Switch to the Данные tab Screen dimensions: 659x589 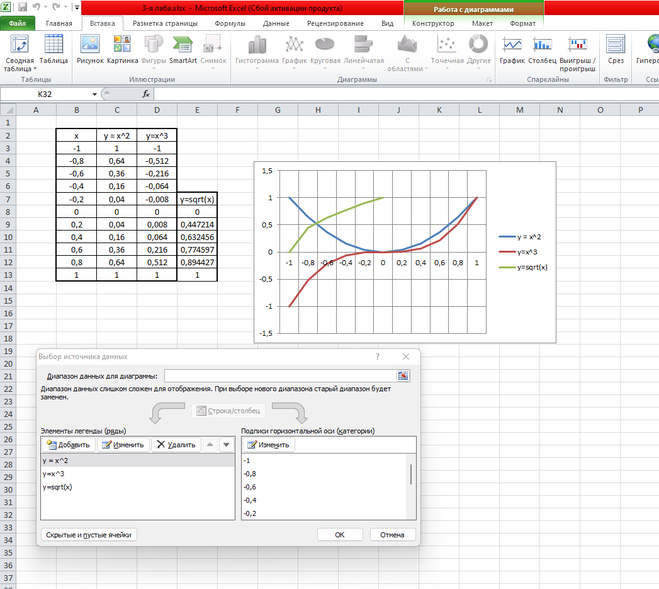tap(276, 24)
